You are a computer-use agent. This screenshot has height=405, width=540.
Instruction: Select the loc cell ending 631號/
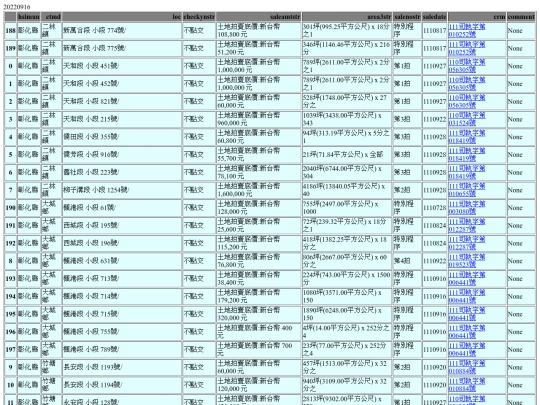122,261
